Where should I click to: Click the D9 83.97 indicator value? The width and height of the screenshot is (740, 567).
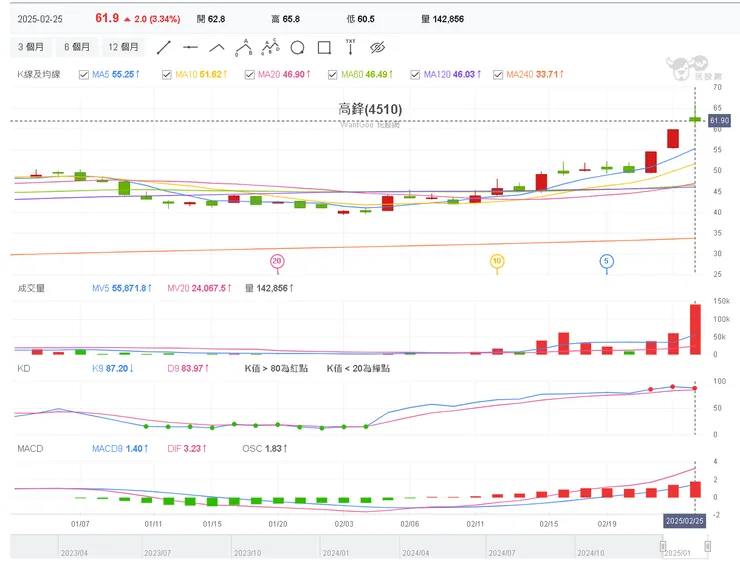(x=188, y=368)
